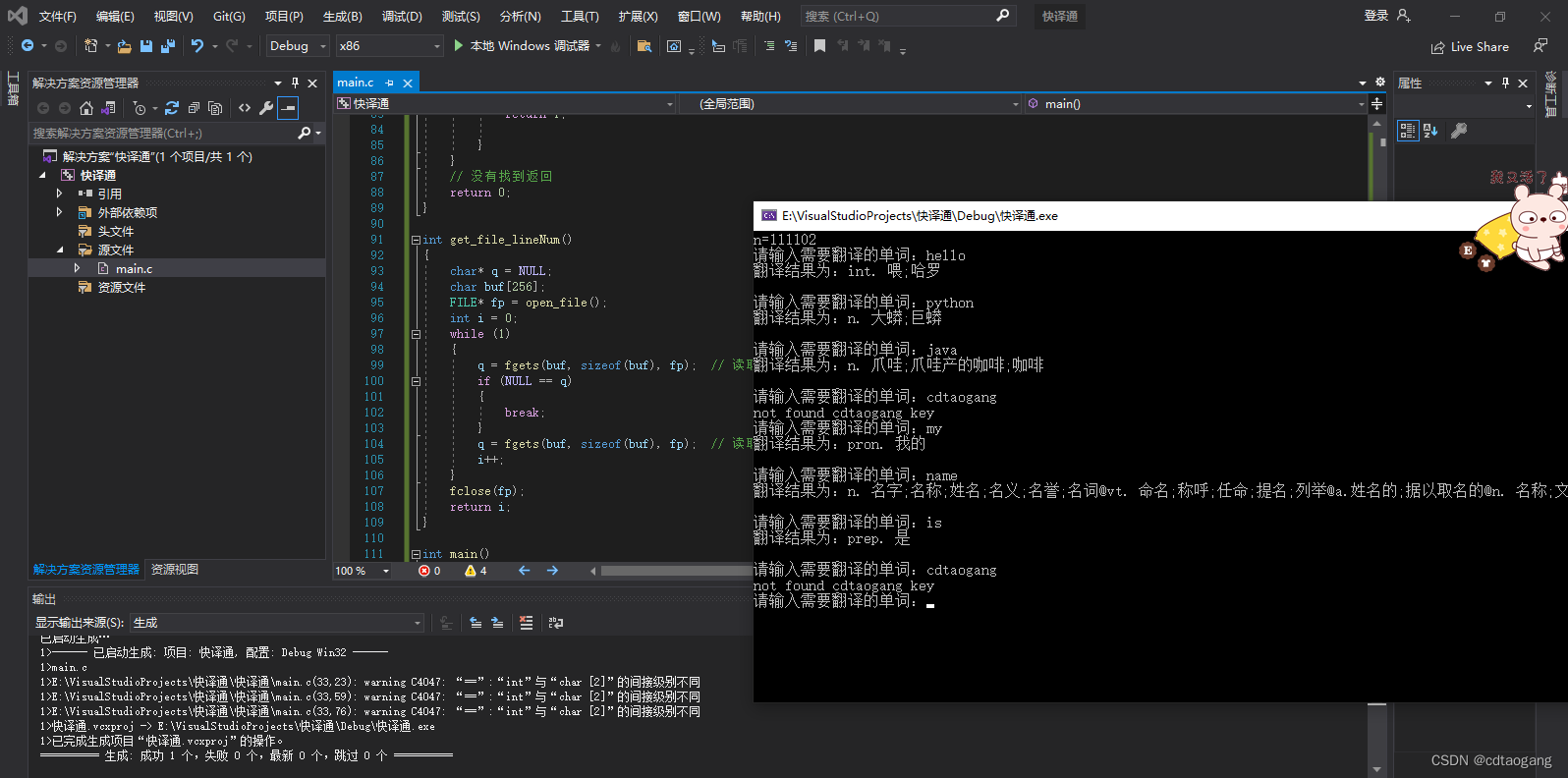Click the Live Share button
The image size is (1568, 778).
point(1470,46)
